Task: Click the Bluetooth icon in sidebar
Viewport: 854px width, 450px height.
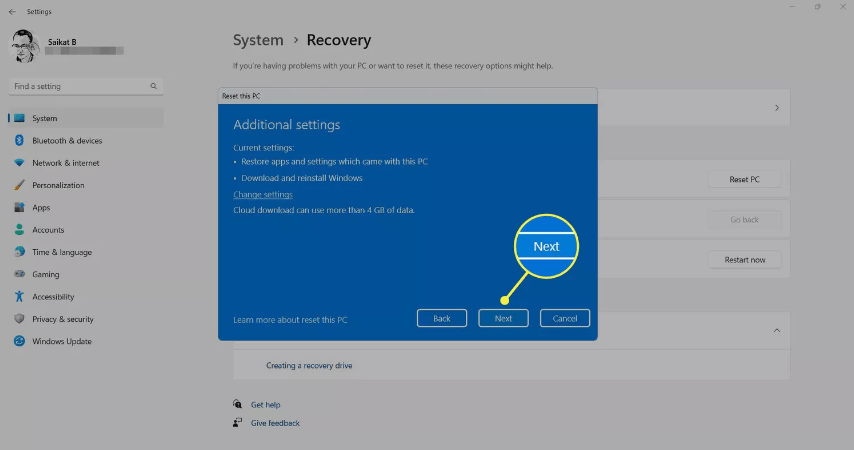Action: [x=20, y=141]
